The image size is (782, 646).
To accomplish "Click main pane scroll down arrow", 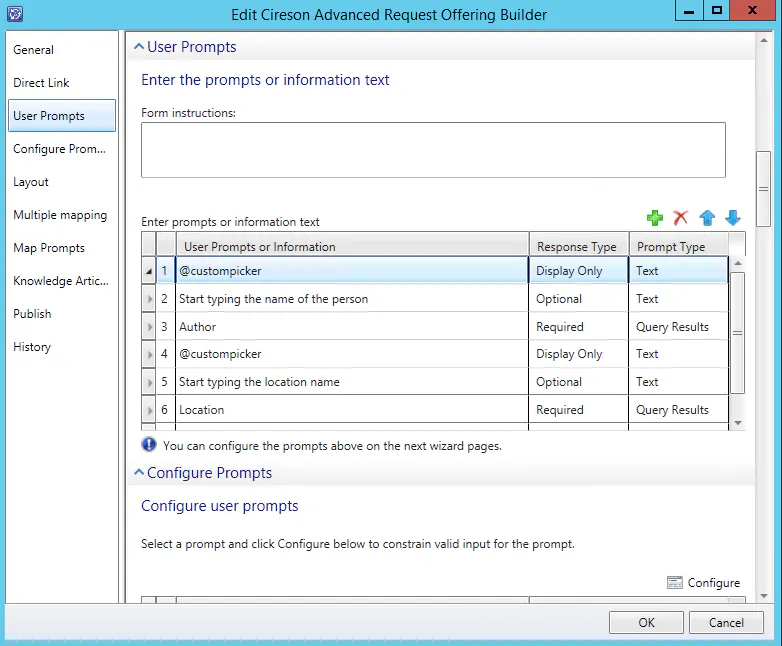I will point(763,596).
